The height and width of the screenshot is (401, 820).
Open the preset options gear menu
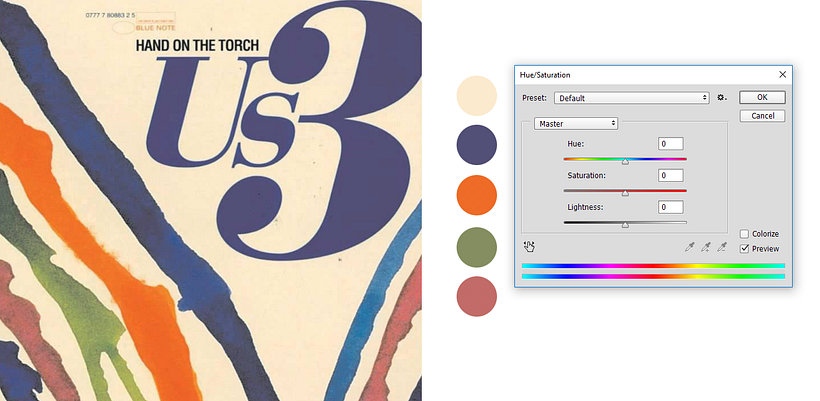722,98
